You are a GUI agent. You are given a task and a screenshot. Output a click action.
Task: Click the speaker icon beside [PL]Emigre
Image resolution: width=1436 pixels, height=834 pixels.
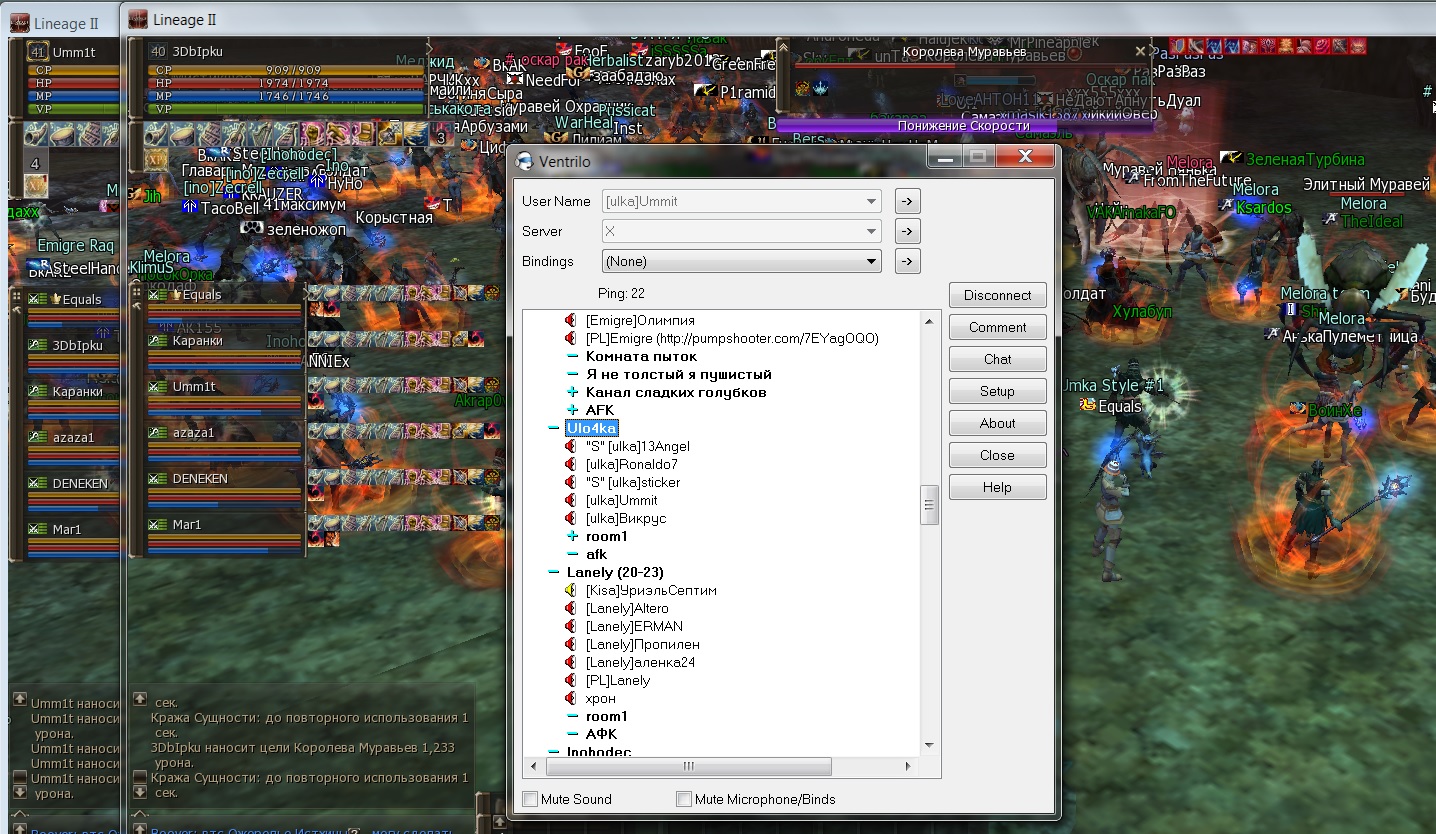571,338
